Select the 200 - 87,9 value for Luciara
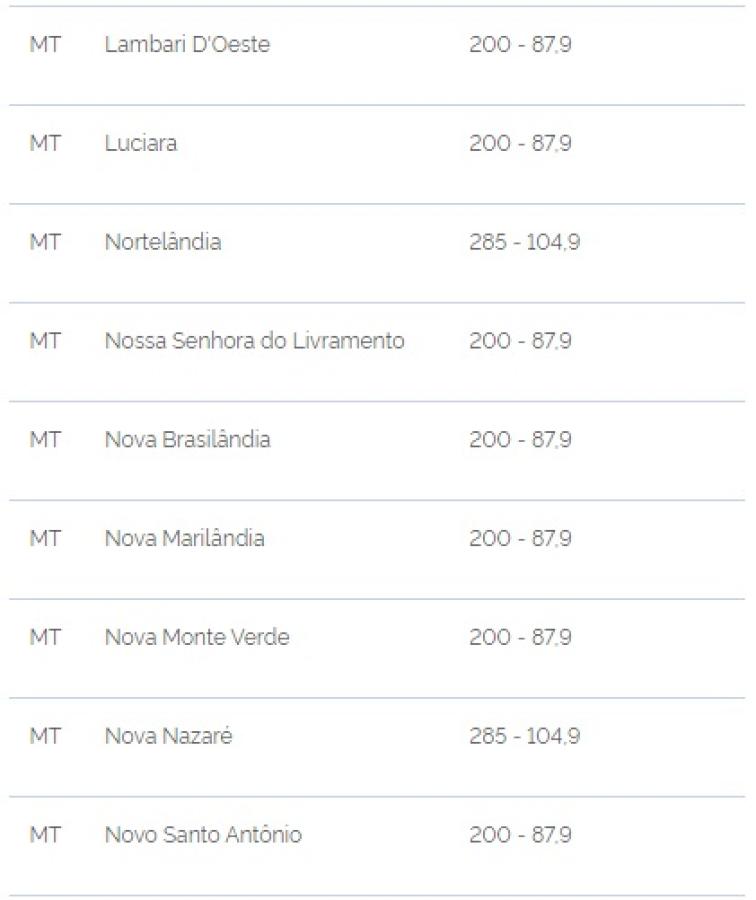 pyautogui.click(x=520, y=143)
